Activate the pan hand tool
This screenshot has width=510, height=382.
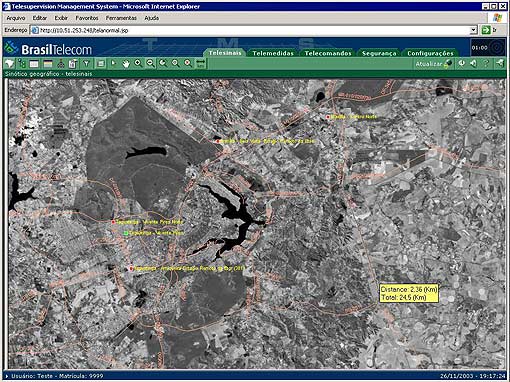(126, 63)
